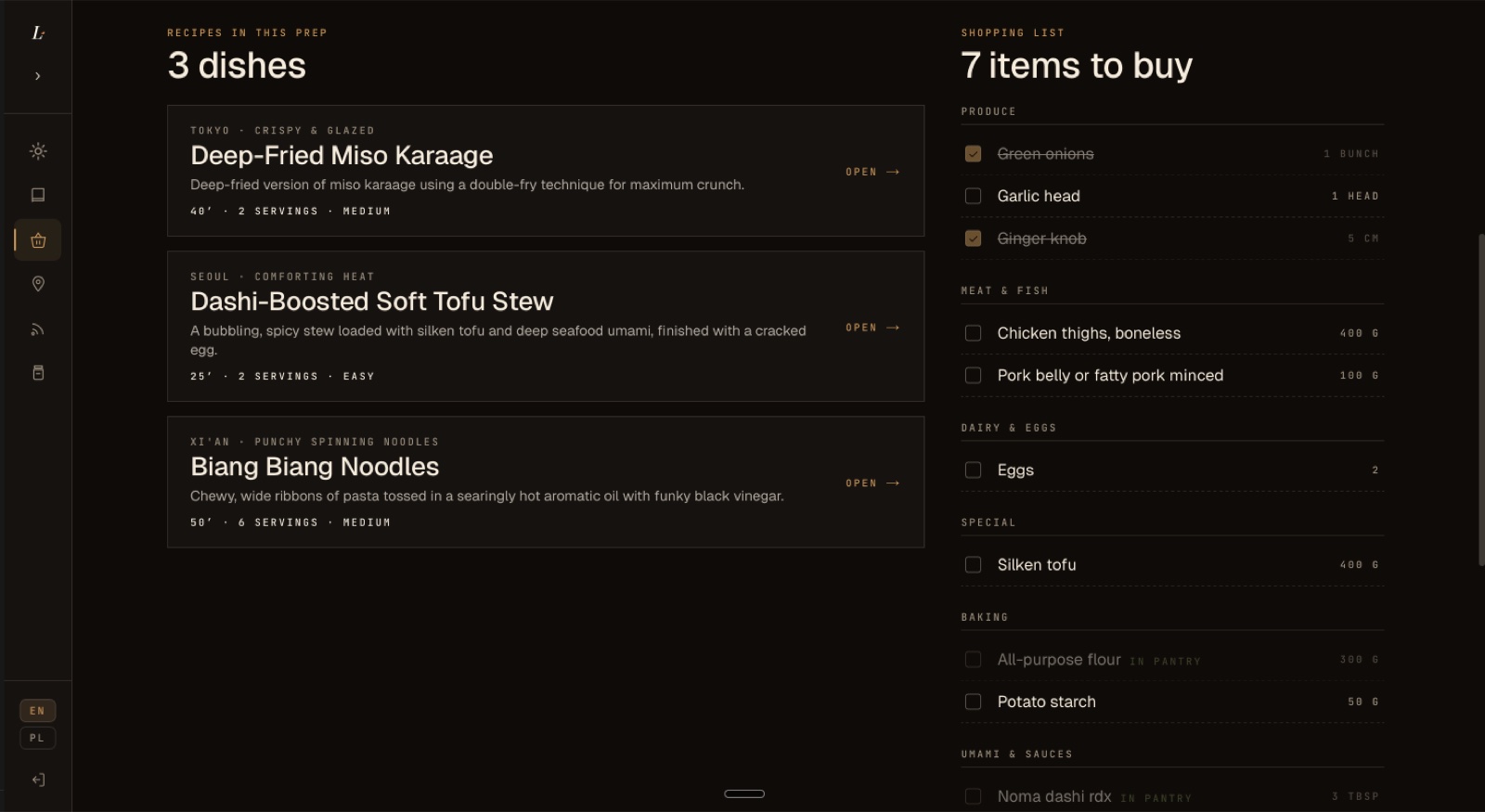
Task: Open the Deep-Fried Miso Karaage recipe
Action: [x=872, y=172]
